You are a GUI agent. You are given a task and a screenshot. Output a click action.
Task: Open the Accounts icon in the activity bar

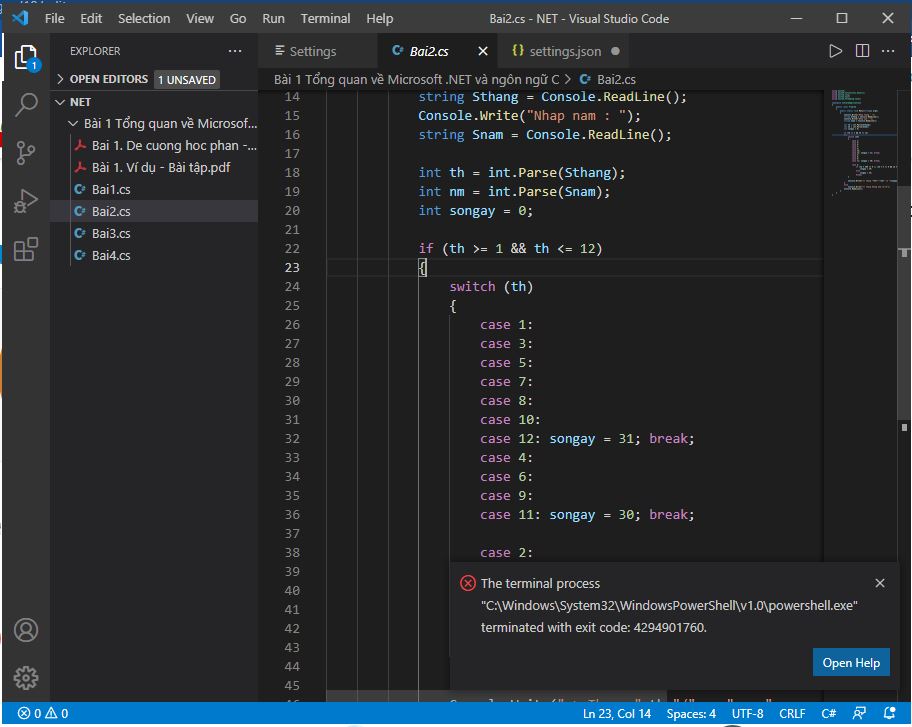(27, 631)
